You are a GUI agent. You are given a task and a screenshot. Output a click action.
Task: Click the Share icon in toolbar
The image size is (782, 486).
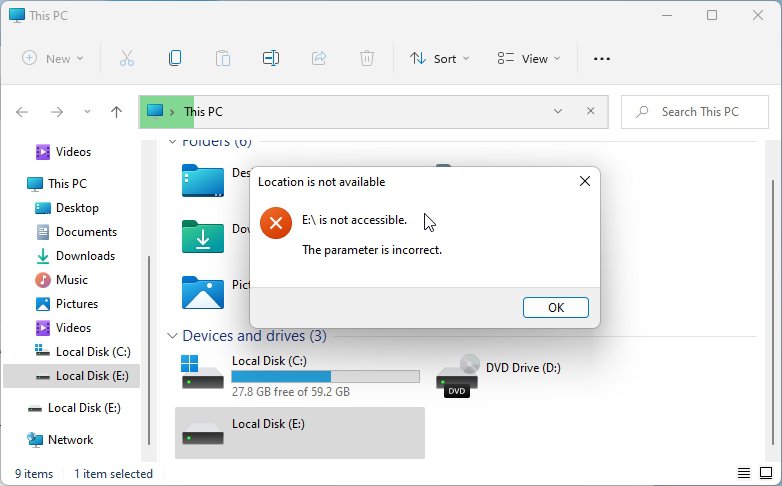click(319, 58)
